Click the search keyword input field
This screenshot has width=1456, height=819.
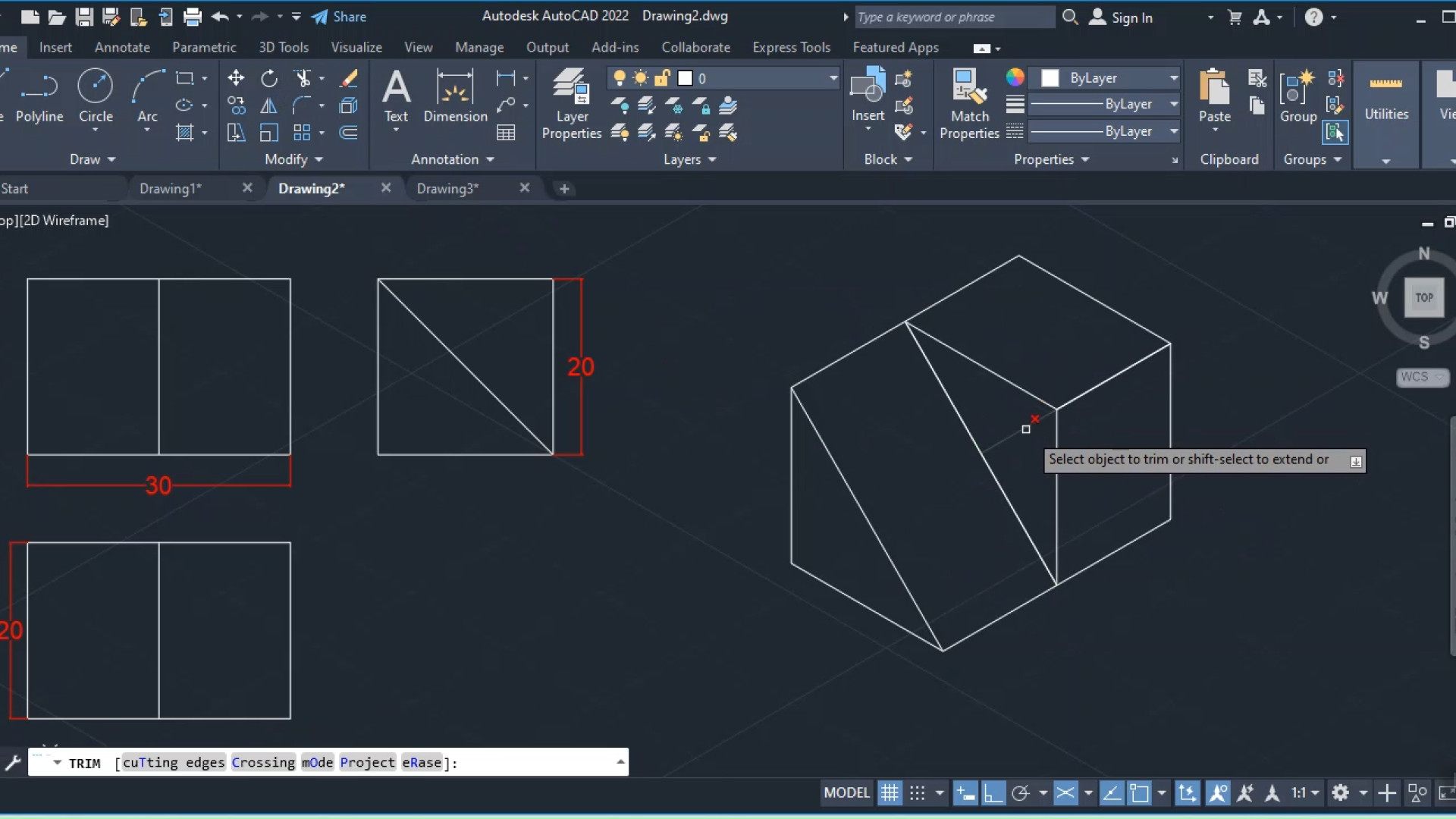(x=953, y=17)
